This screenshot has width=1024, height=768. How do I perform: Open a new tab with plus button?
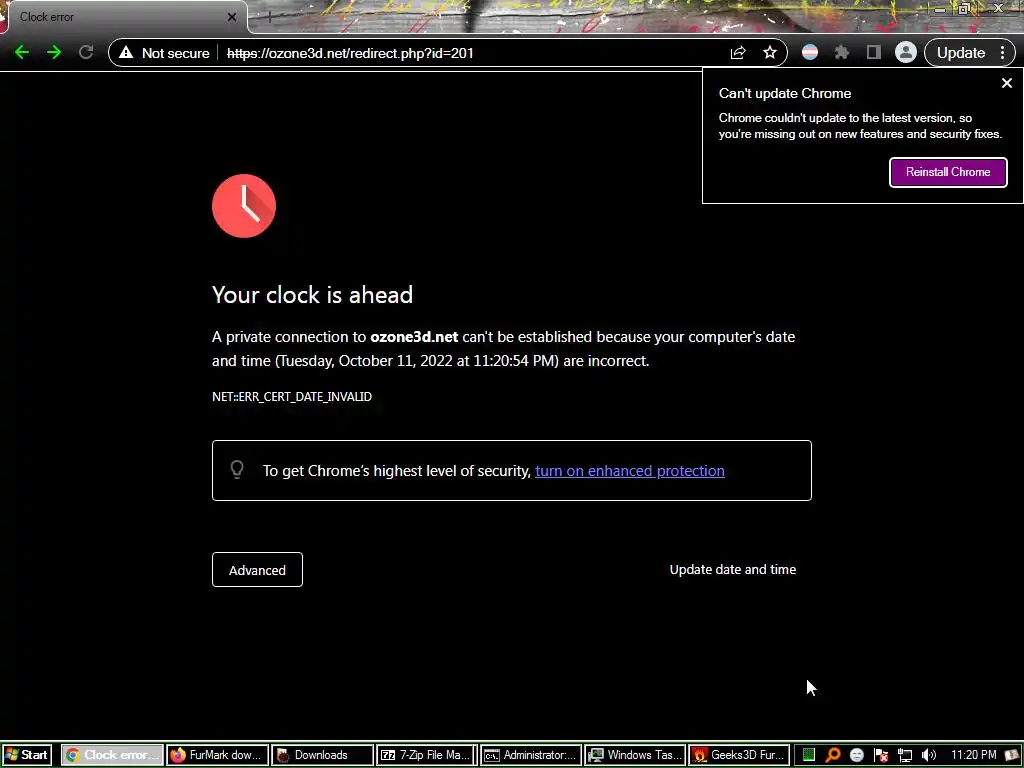[268, 17]
